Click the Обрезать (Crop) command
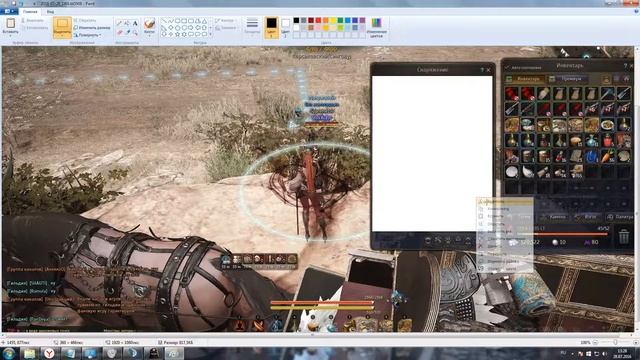Image resolution: width=640 pixels, height=360 pixels. pos(84,20)
